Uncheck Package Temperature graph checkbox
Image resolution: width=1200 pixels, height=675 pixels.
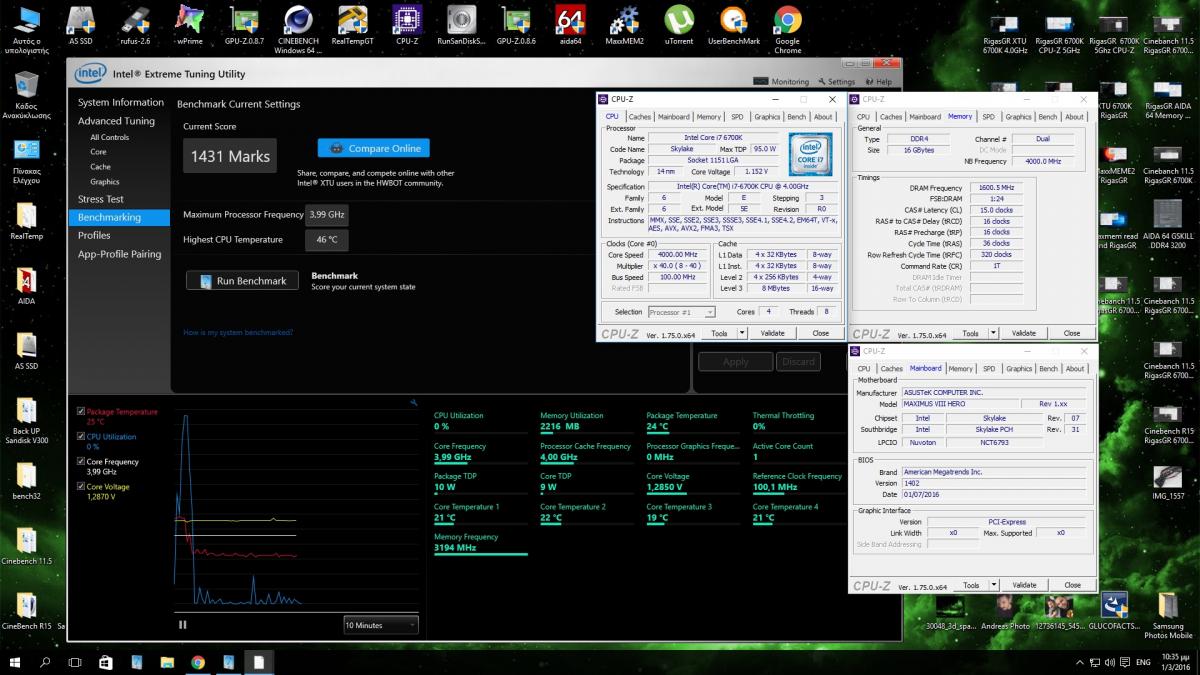pos(82,412)
